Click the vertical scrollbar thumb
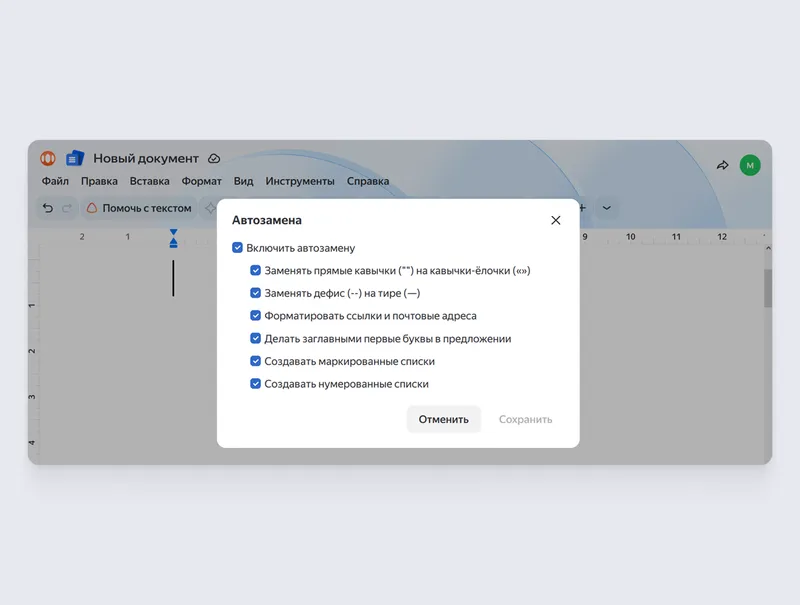The image size is (800, 605). (768, 288)
